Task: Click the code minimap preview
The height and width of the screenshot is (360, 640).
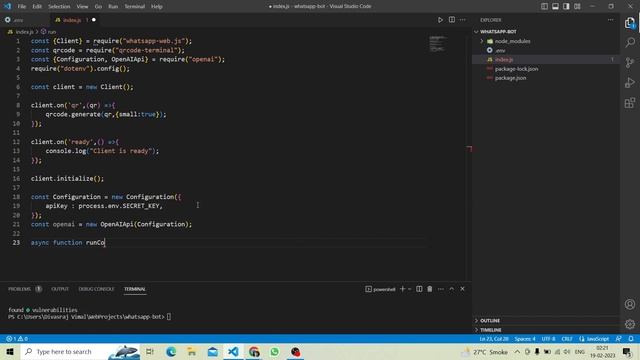Action: [438, 44]
